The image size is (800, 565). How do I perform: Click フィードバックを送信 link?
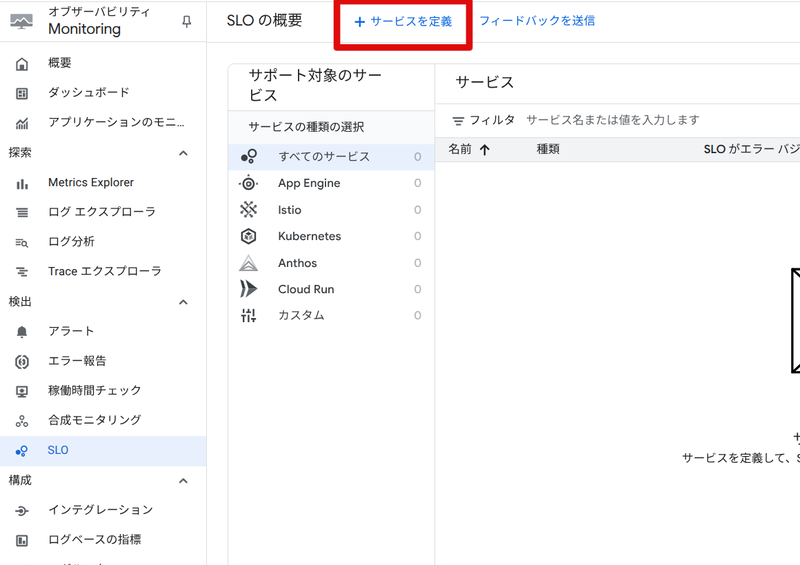point(537,21)
